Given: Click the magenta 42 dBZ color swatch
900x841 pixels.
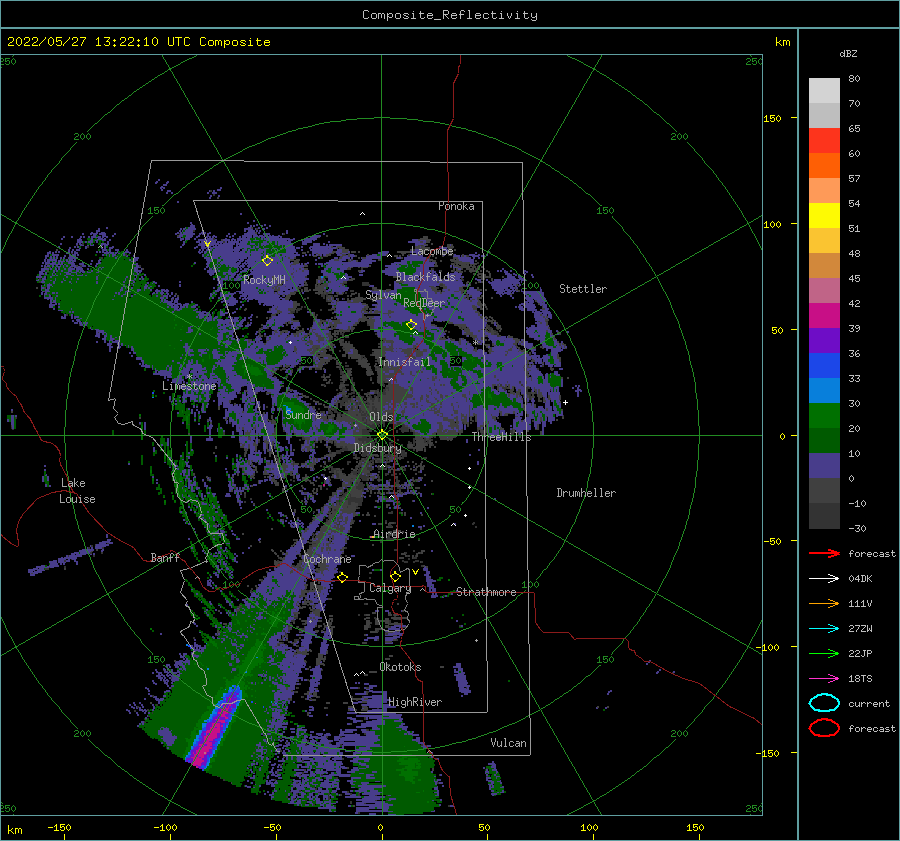Looking at the screenshot, I should coord(824,315).
